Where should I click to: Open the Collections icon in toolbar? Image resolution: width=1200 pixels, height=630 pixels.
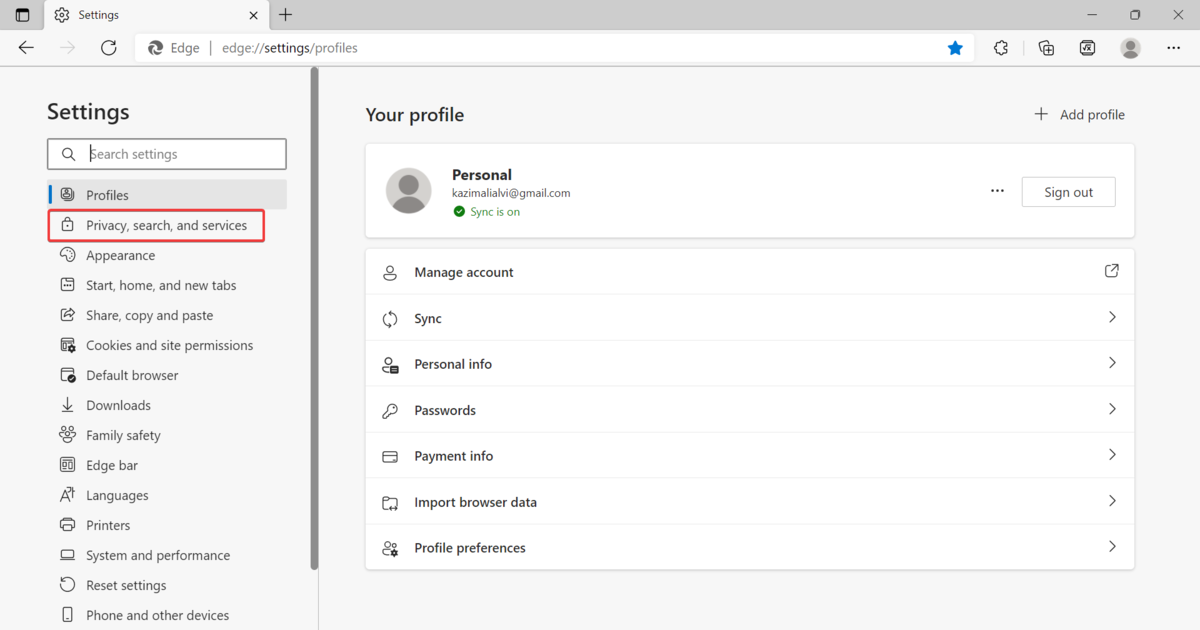click(1046, 48)
